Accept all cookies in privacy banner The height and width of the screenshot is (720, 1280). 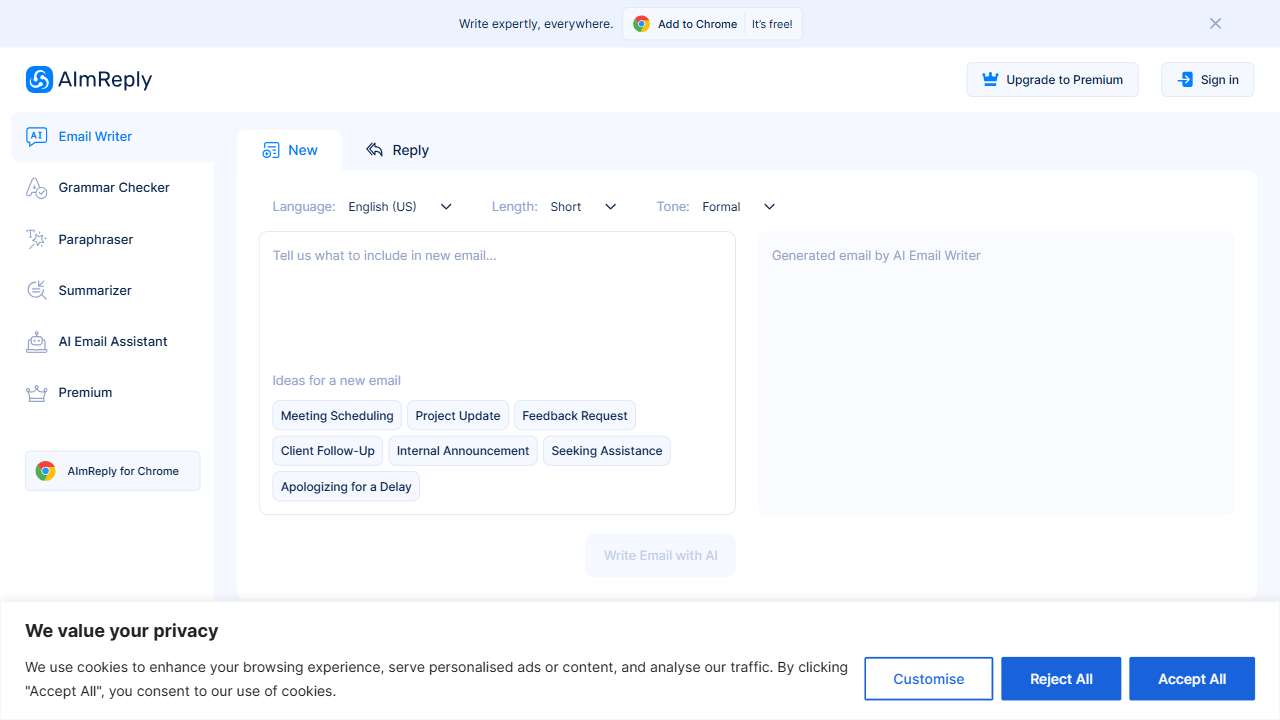[x=1191, y=679]
